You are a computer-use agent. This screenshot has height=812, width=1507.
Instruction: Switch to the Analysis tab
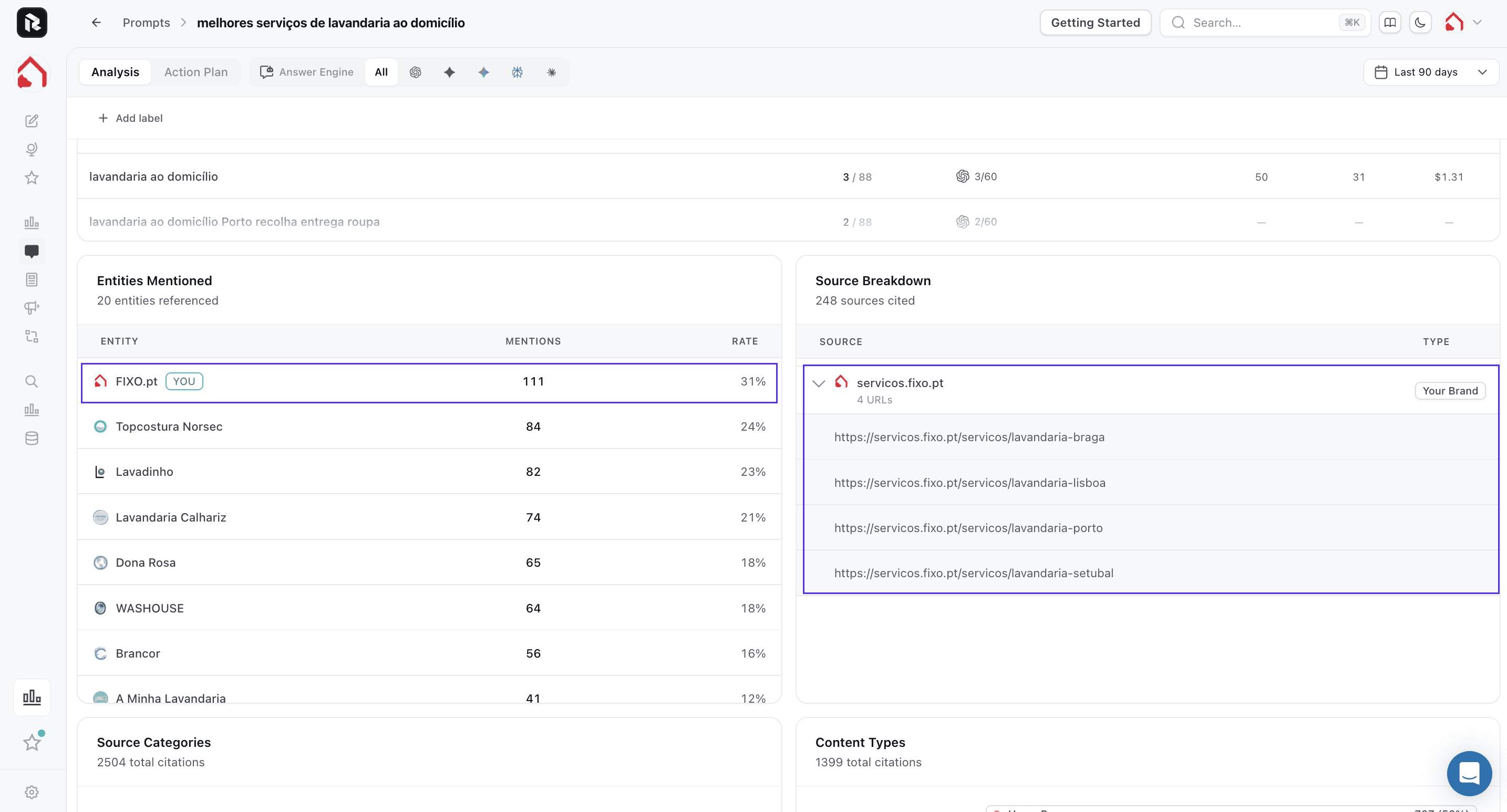115,72
